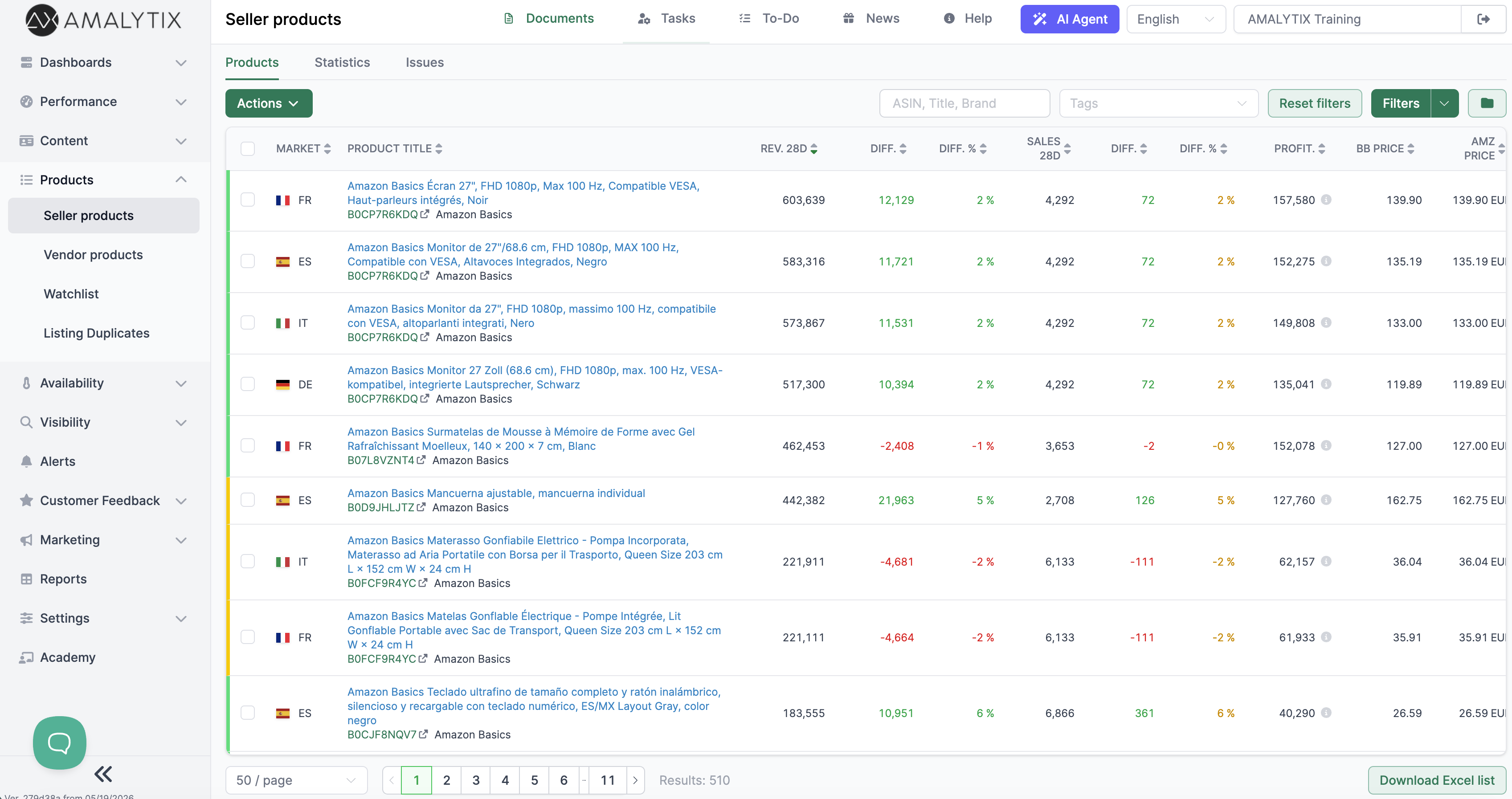This screenshot has height=799, width=1512.
Task: Check the IT Materasso Gonfiabile row
Action: (248, 562)
